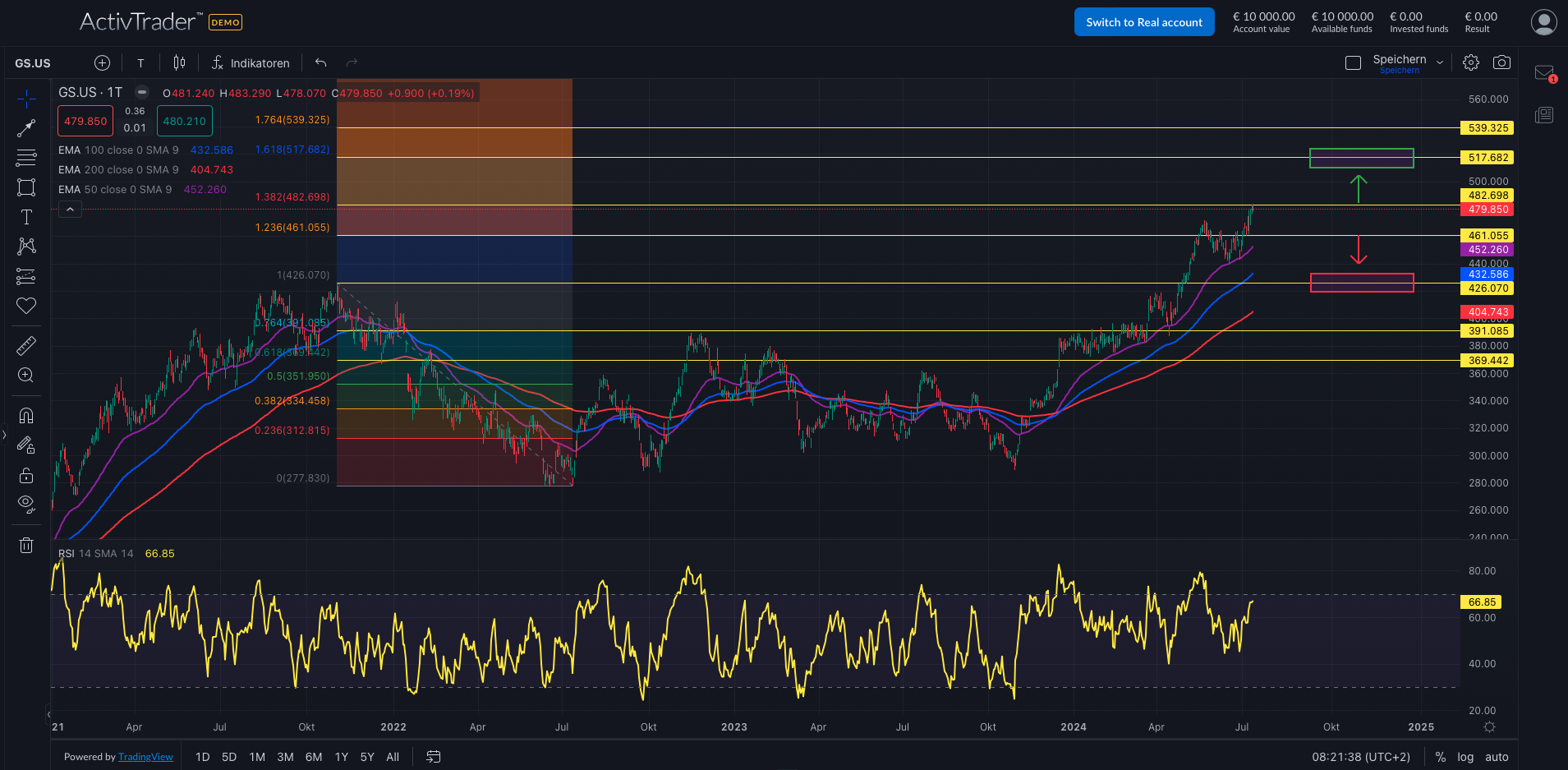
Task: Open the TradingView link
Action: point(145,756)
